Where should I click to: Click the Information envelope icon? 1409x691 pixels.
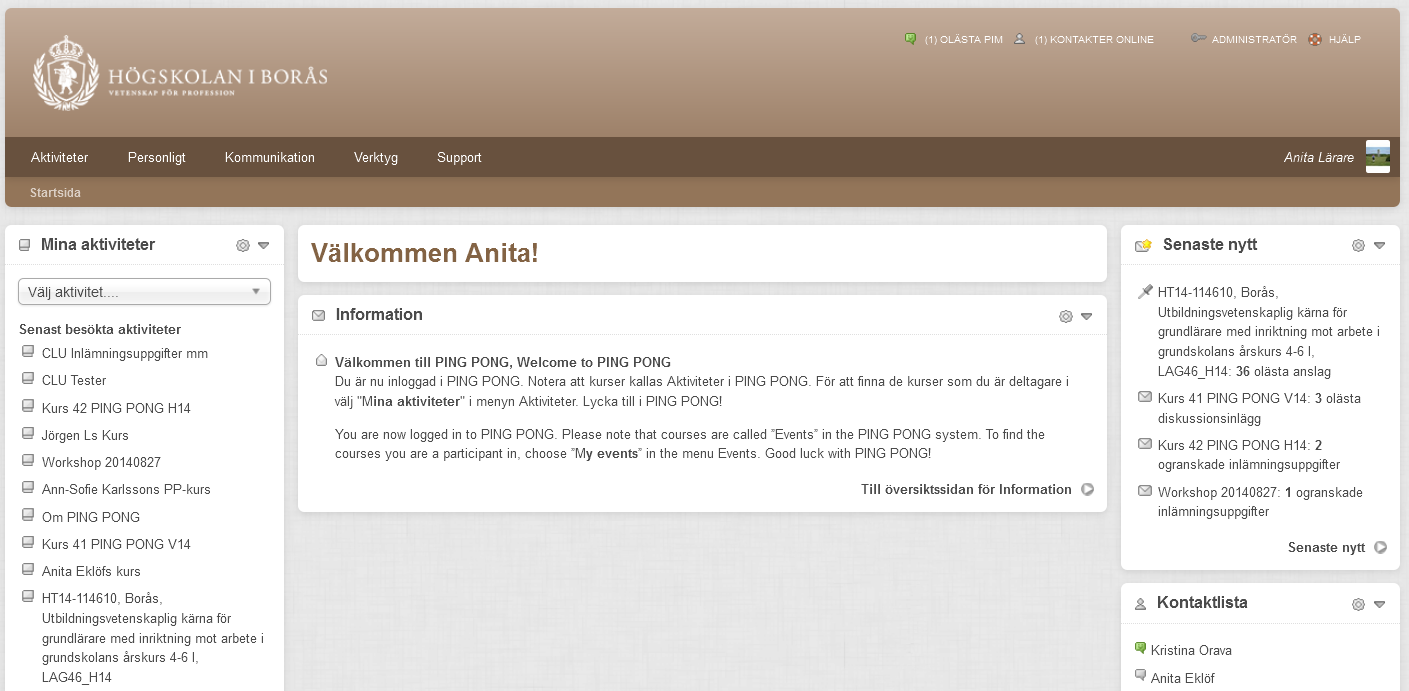(319, 315)
